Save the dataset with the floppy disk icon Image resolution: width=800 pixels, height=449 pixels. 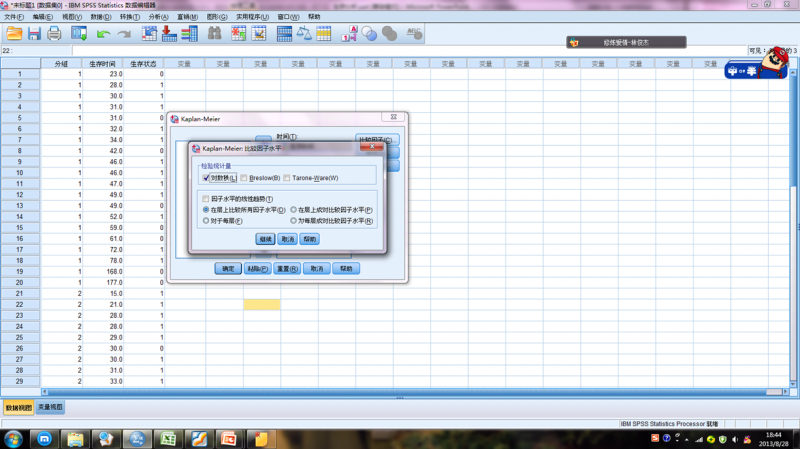34,34
